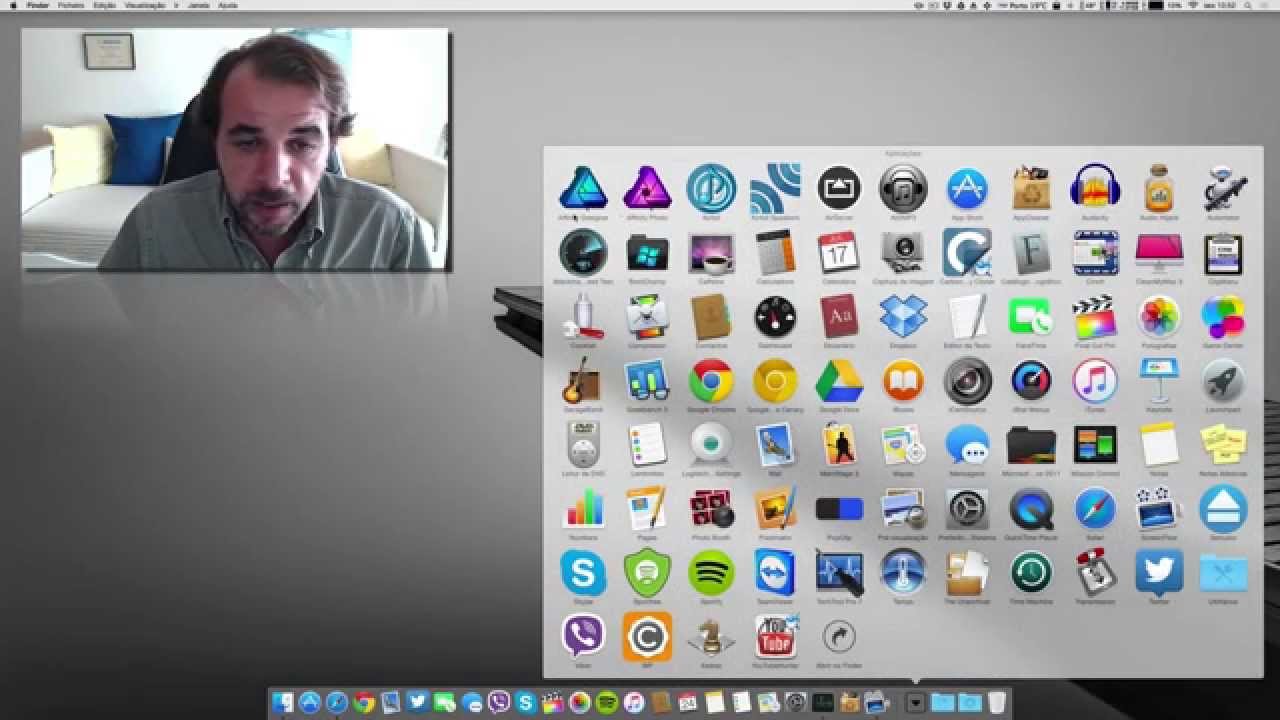Open CleanMyMac 3 pink monitor icon
Viewport: 1280px width, 720px height.
[x=1159, y=252]
